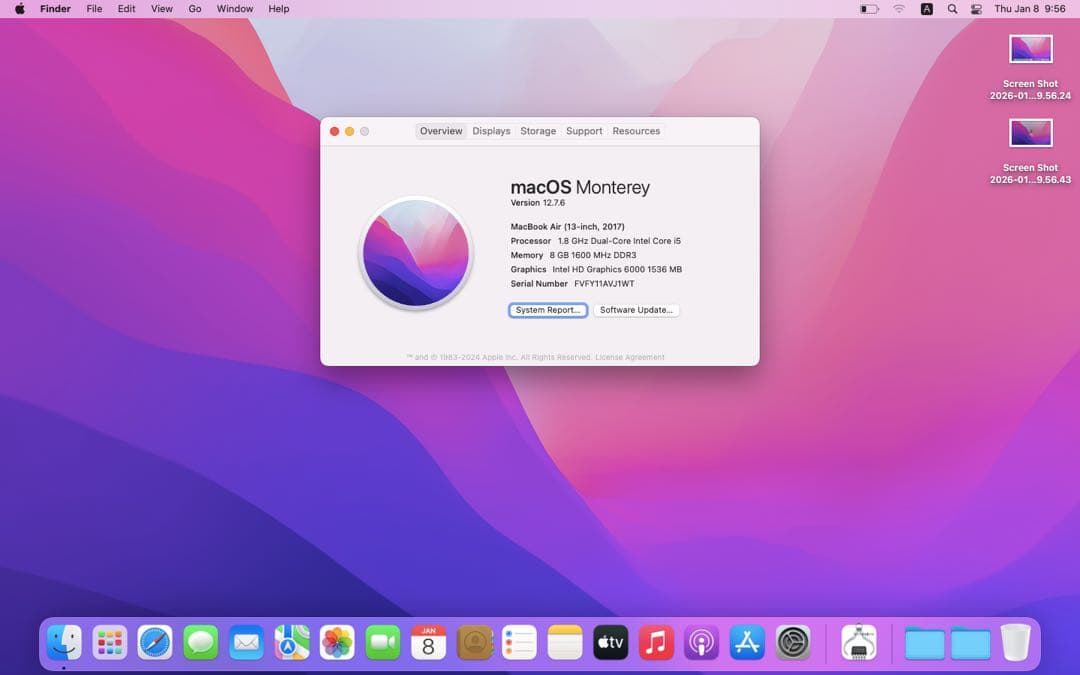The width and height of the screenshot is (1080, 675).
Task: Open the Maps app from the Dock
Action: 291,643
